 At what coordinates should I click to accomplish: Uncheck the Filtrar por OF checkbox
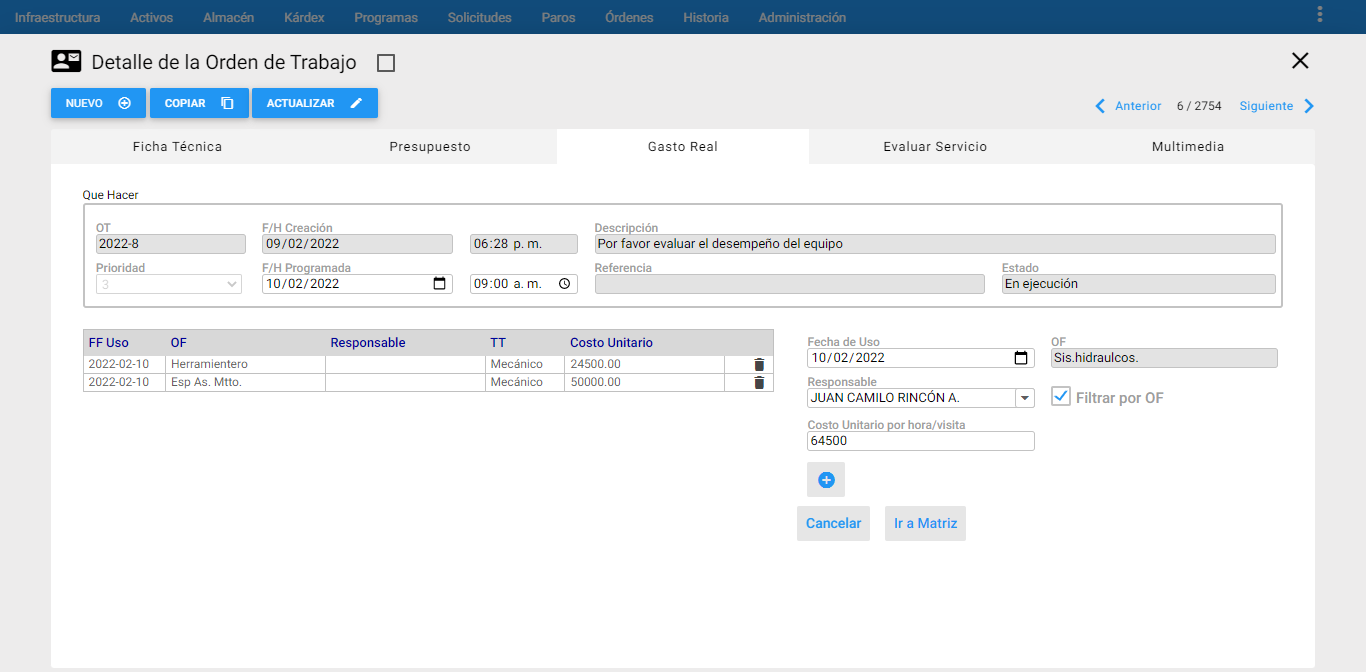[x=1061, y=397]
